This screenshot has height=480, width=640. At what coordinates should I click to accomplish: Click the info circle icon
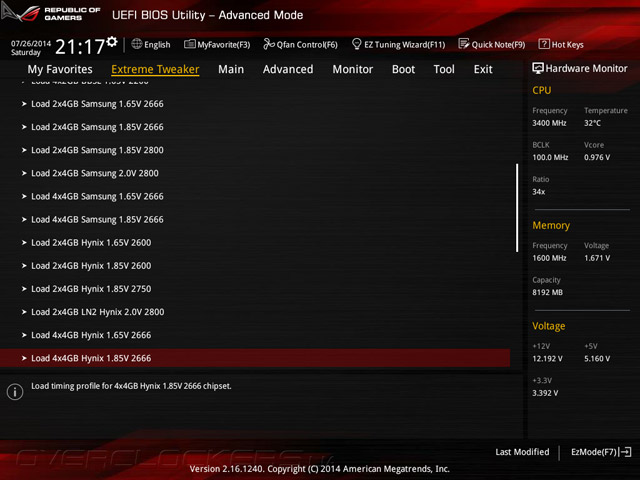(15, 392)
